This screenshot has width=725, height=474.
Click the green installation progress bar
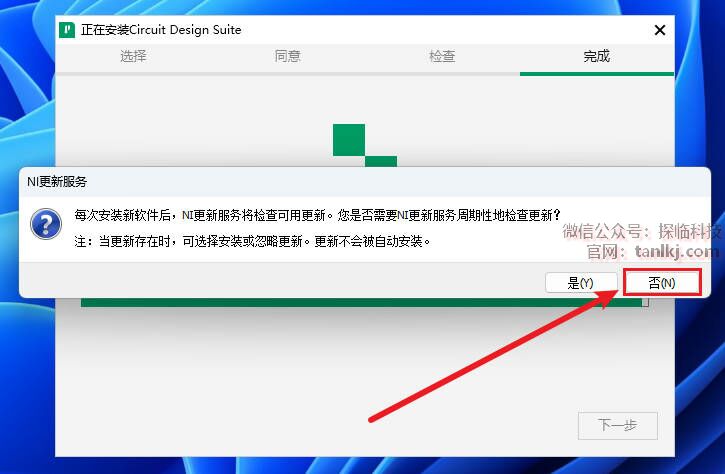click(365, 302)
